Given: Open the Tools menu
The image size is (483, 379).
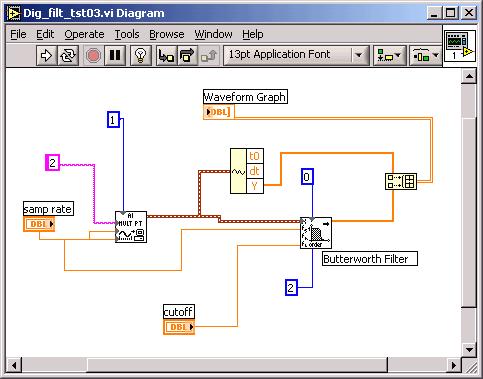Looking at the screenshot, I should point(127,34).
